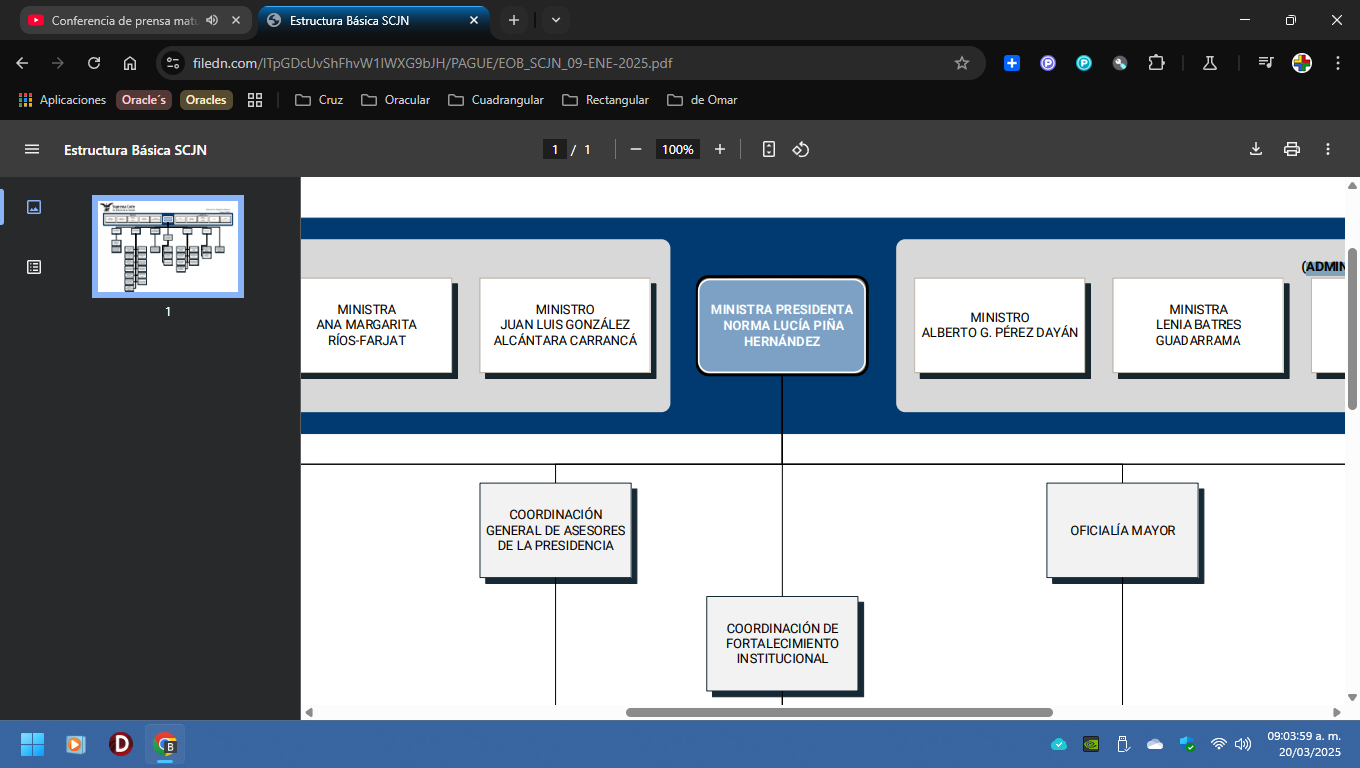Click the horizontal scrollbar of the PDF
1360x768 pixels.
[x=839, y=712]
